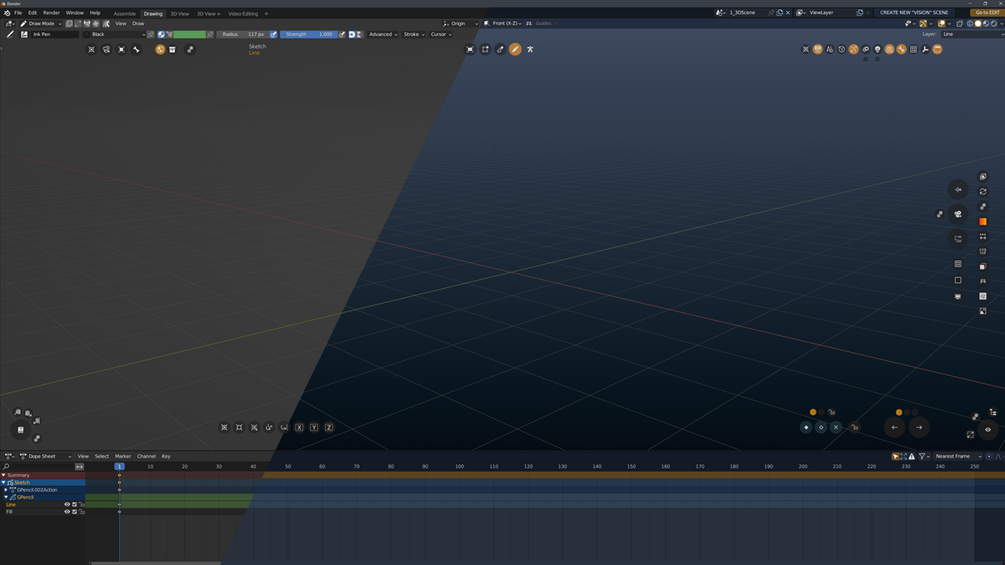Click the orange wrench icon in top-right toolbar

tap(902, 49)
